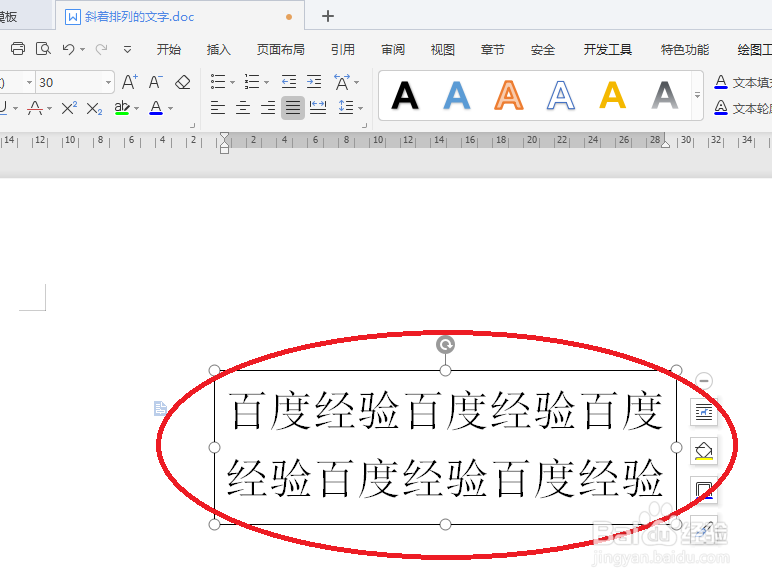Open the 开始 ribbon tab
Viewport: 772px width, 584px height.
(168, 49)
